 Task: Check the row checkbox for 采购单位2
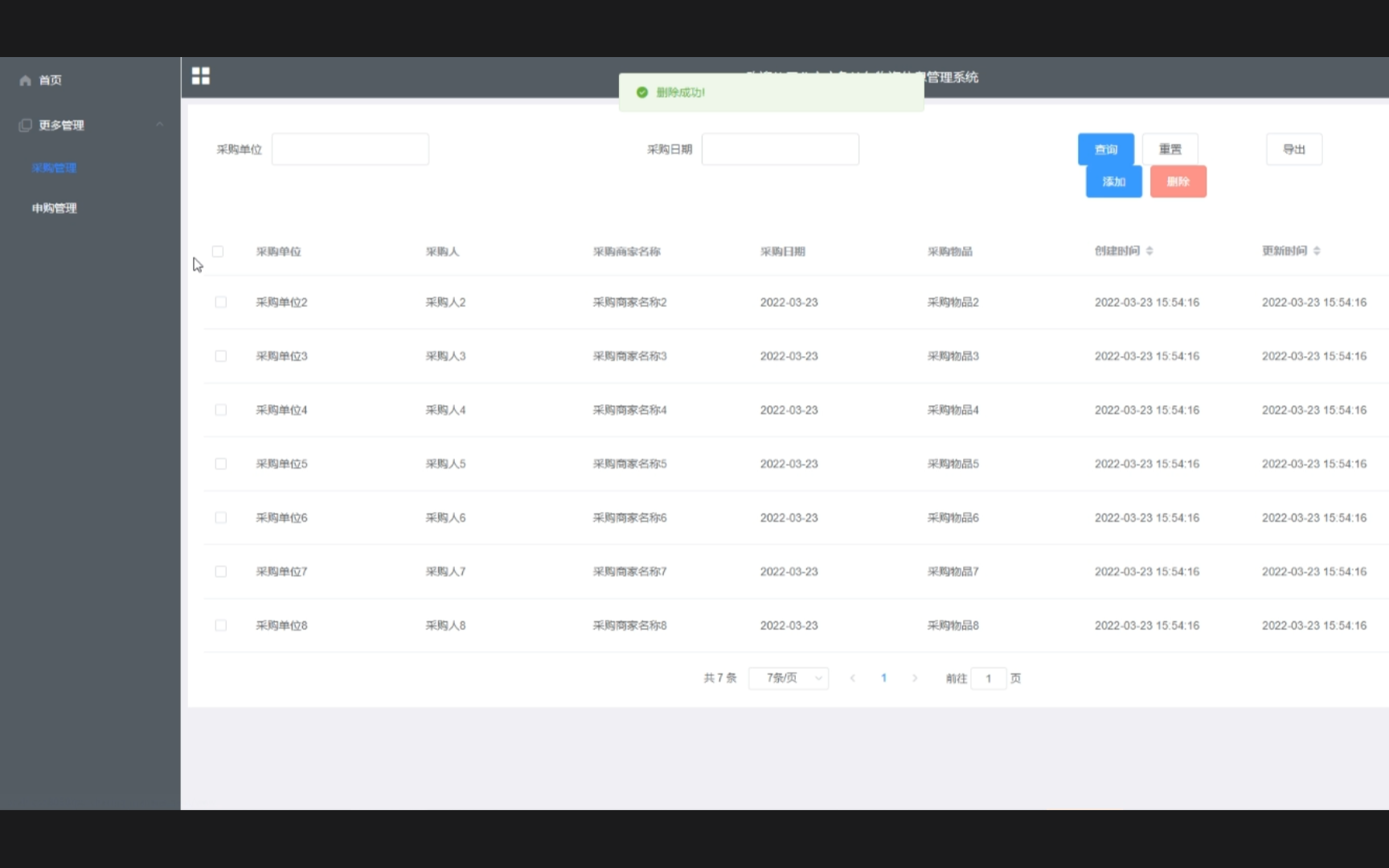[221, 302]
